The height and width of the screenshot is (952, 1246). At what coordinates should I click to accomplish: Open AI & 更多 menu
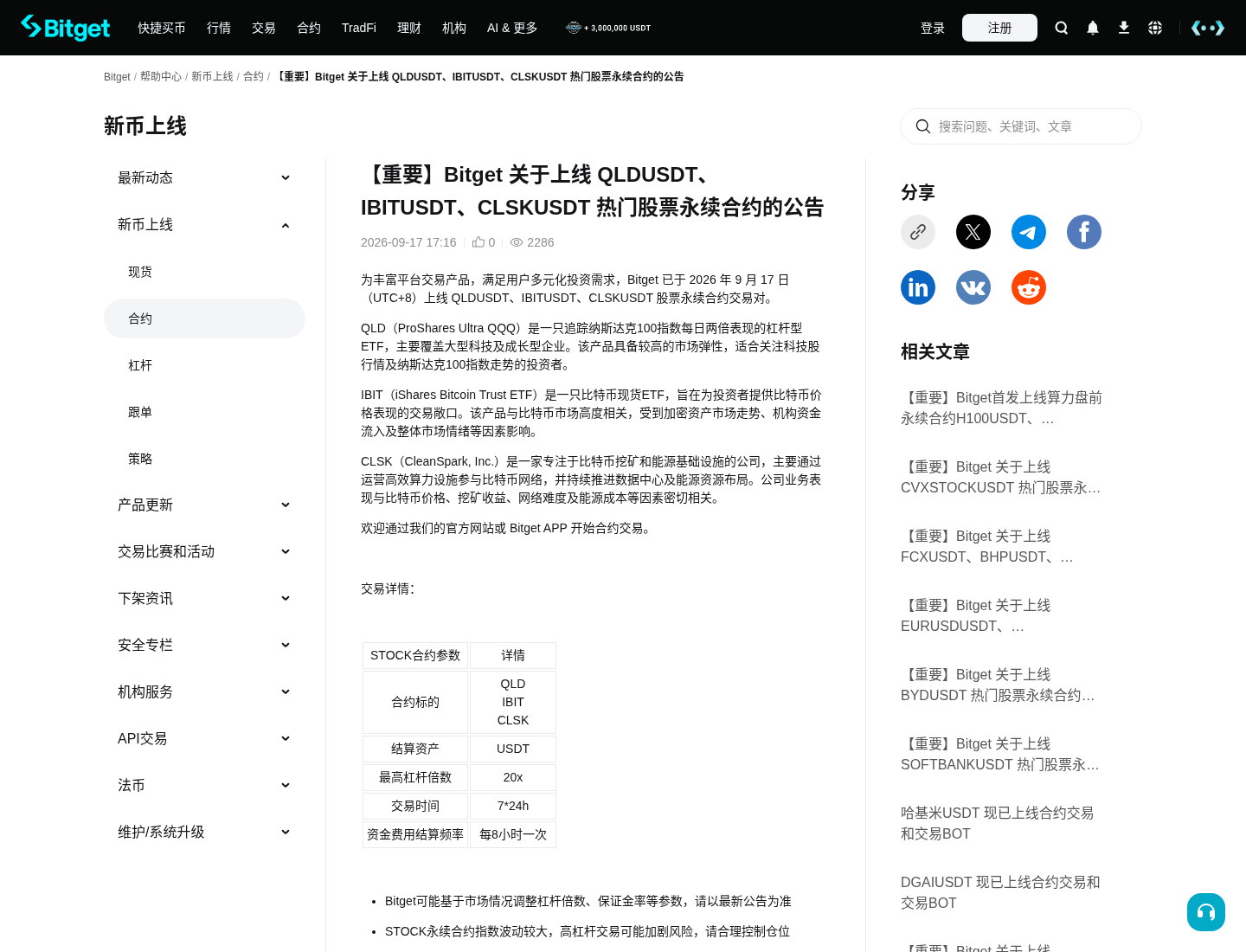pos(512,28)
